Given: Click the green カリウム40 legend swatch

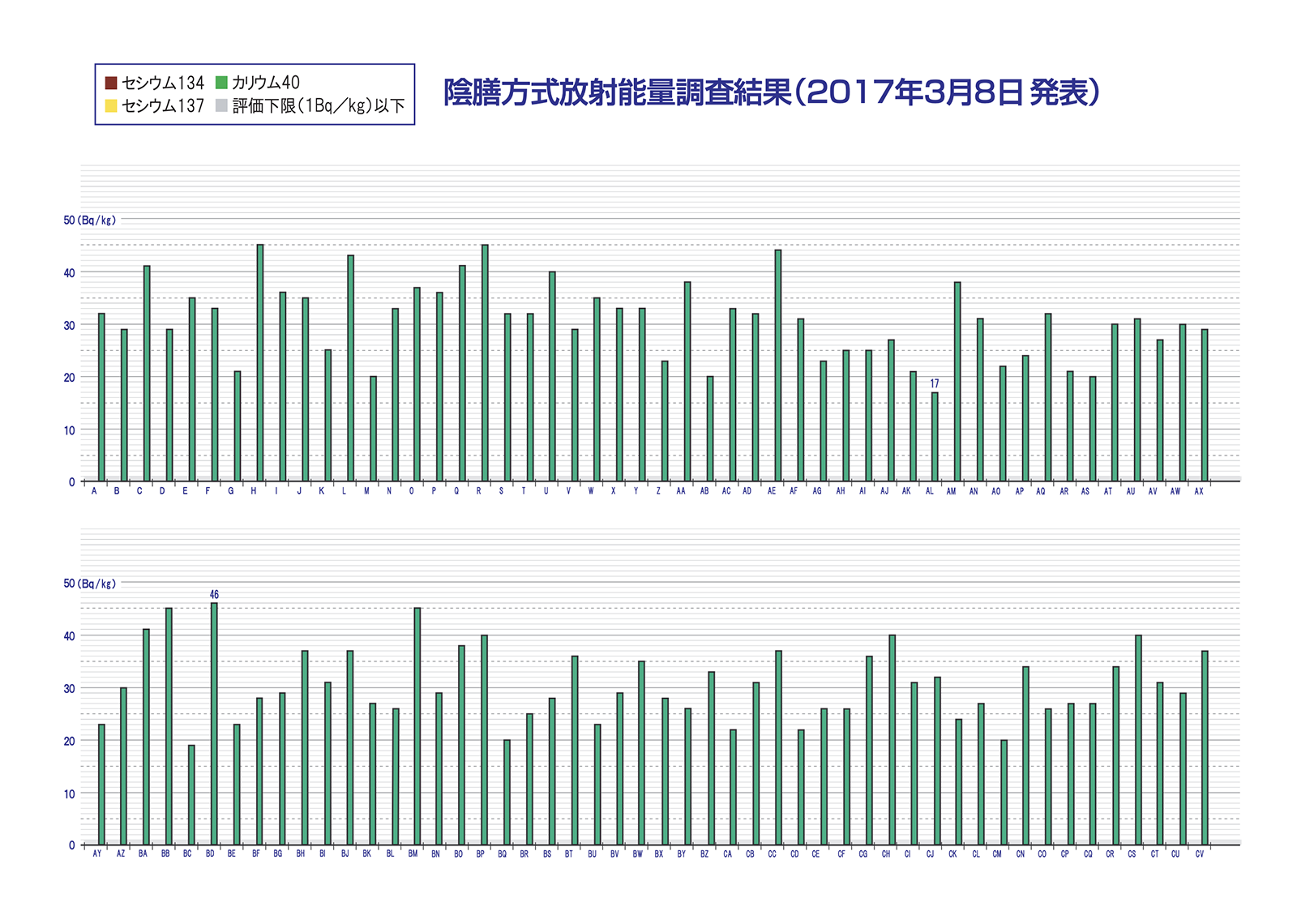Looking at the screenshot, I should click(x=221, y=83).
